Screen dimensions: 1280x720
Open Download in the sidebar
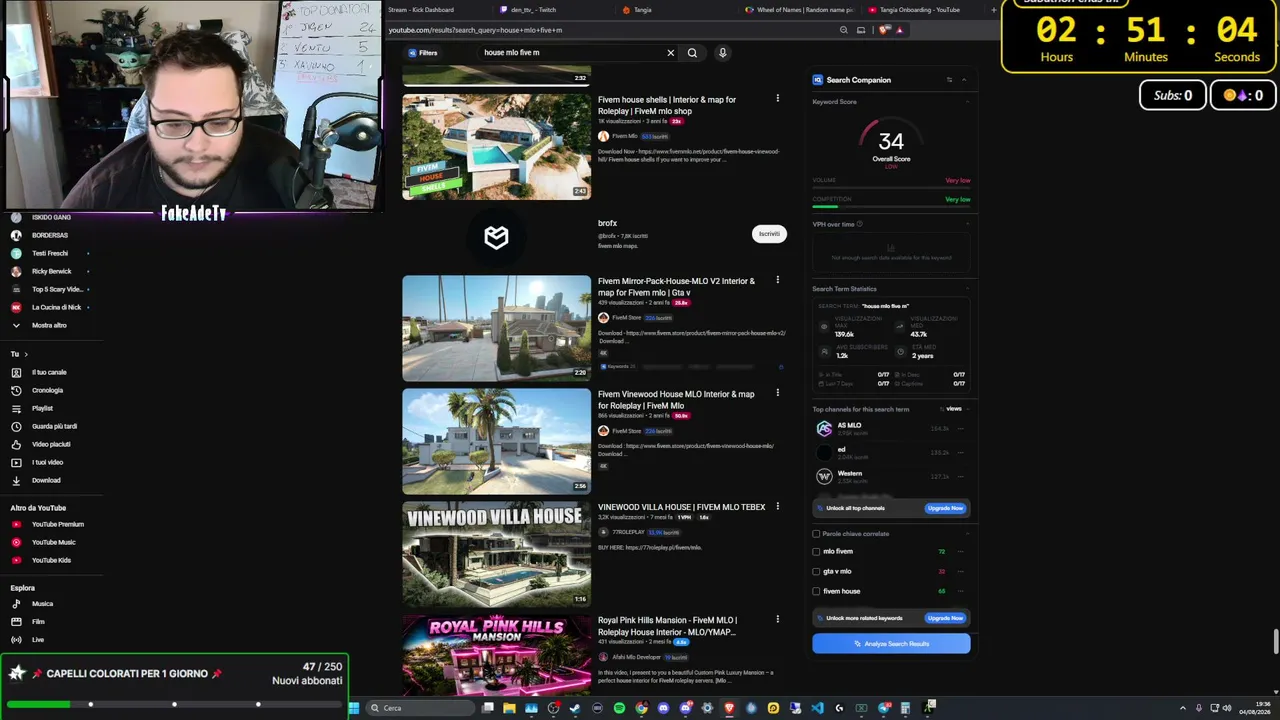[x=46, y=480]
